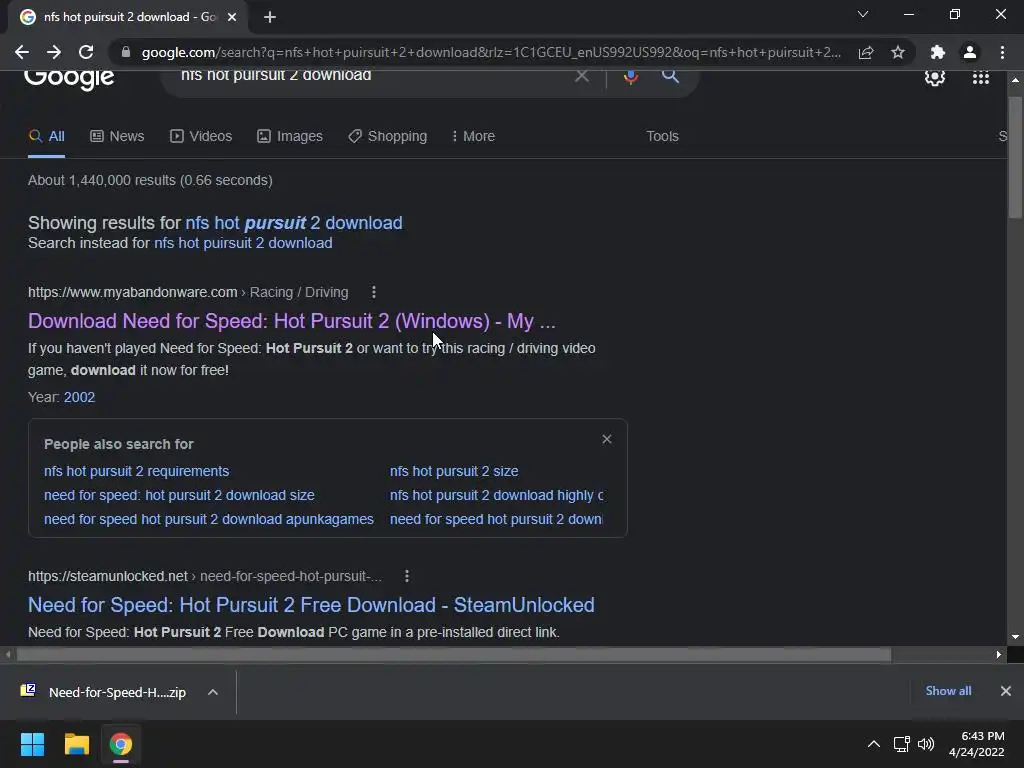Open options for myabandonware result

pos(374,292)
